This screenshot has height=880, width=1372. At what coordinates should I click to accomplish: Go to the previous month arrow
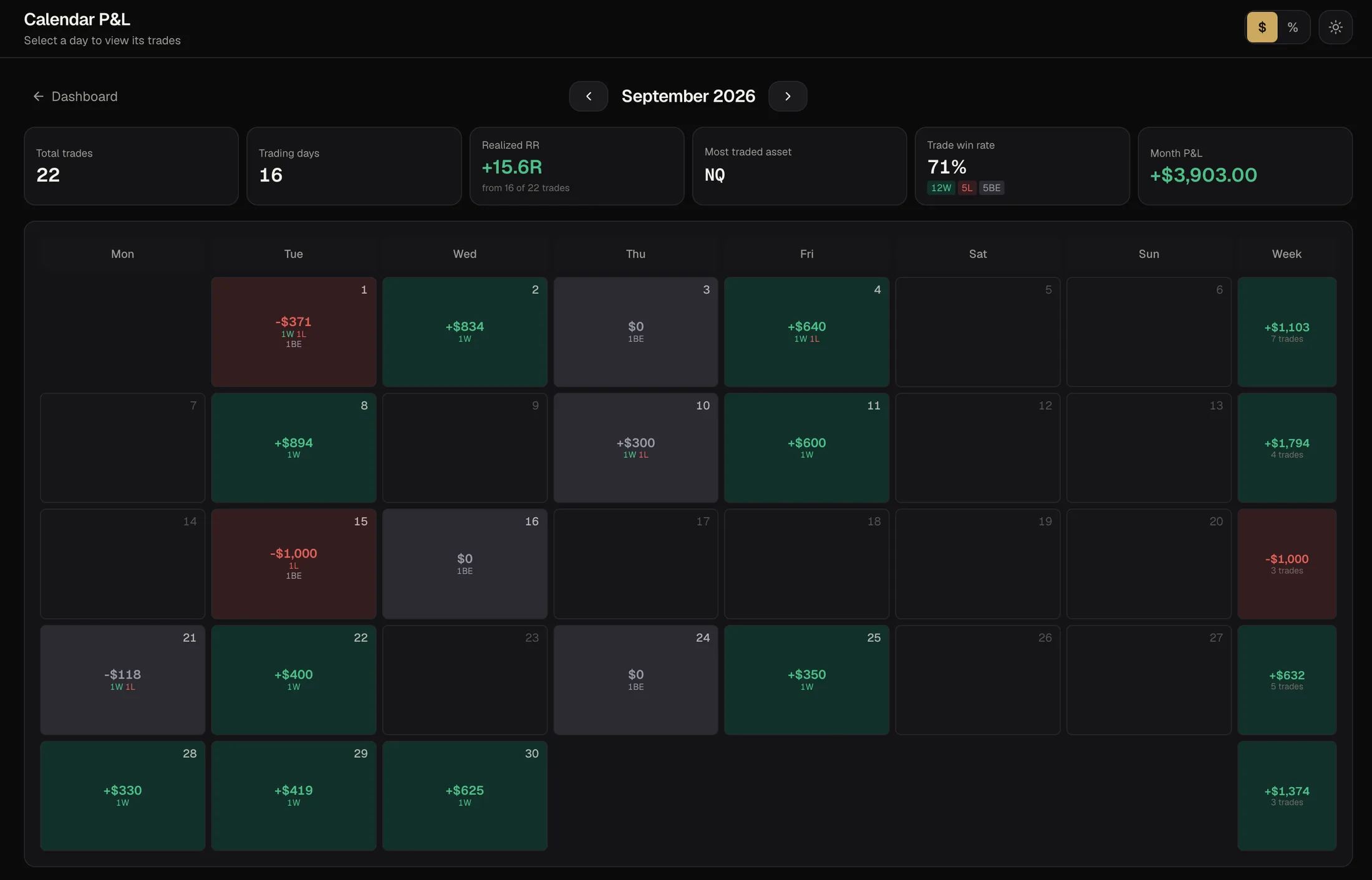(x=588, y=96)
